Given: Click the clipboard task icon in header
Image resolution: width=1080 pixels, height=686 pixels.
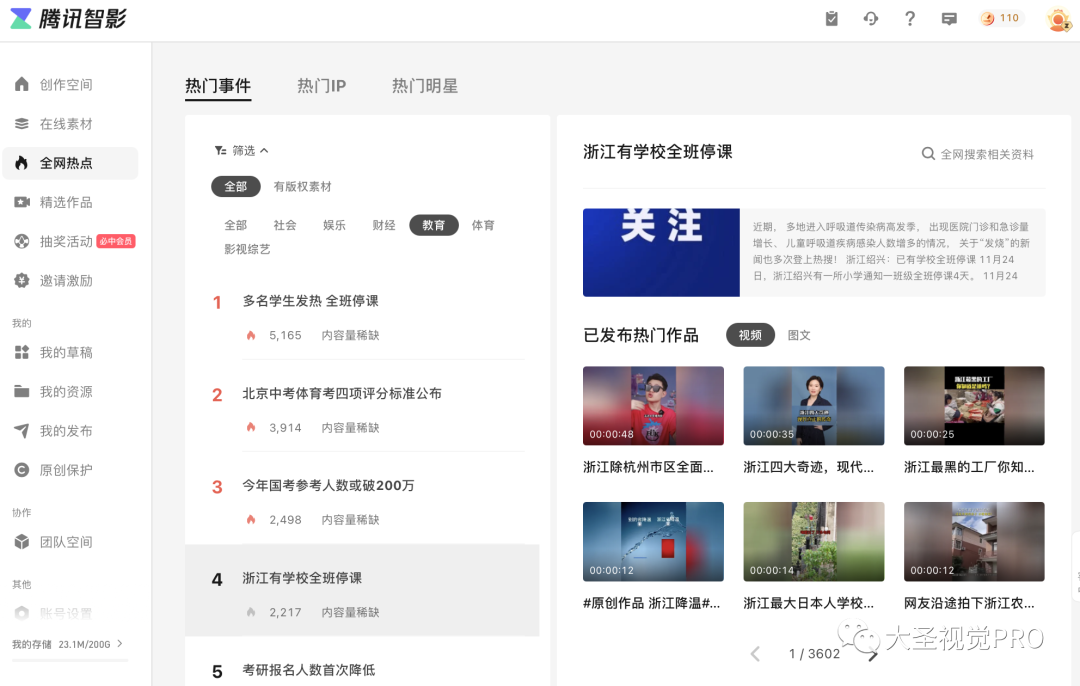Looking at the screenshot, I should 831,19.
